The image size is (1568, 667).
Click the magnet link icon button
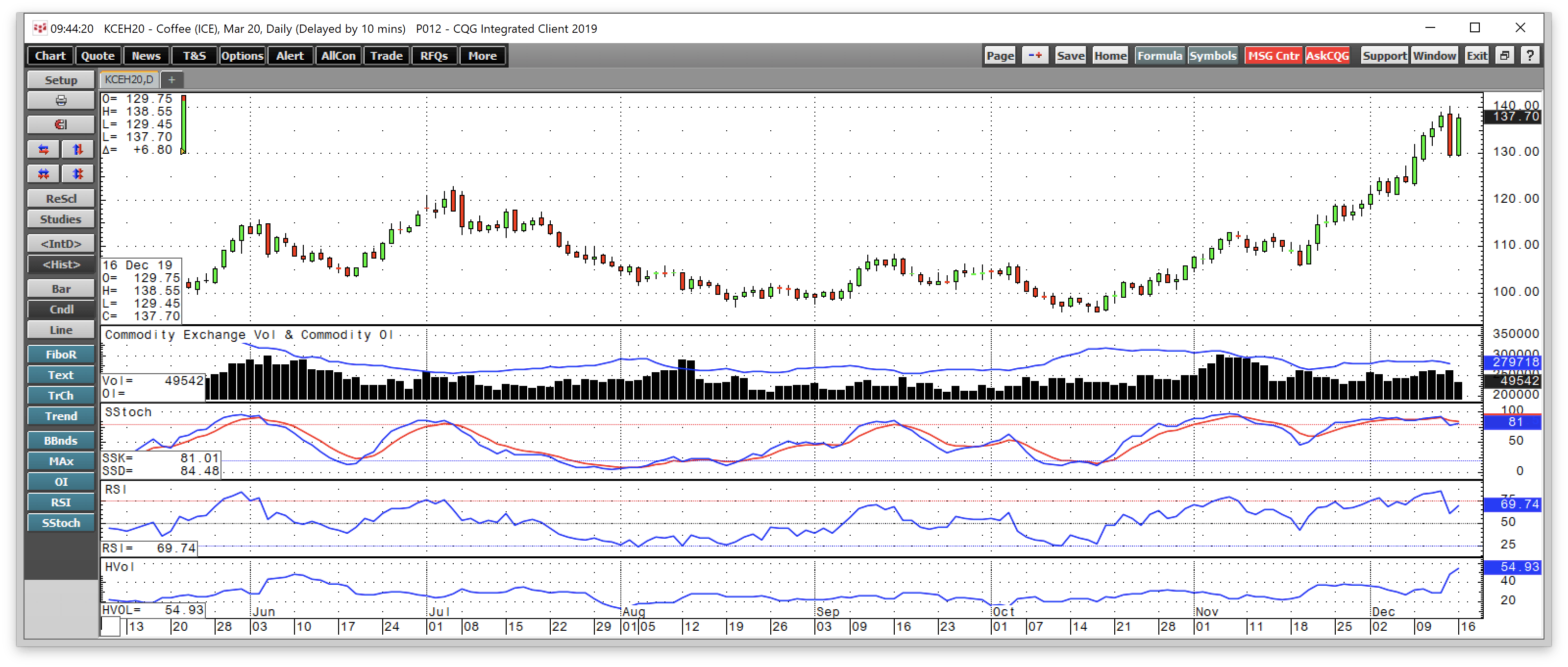point(61,125)
